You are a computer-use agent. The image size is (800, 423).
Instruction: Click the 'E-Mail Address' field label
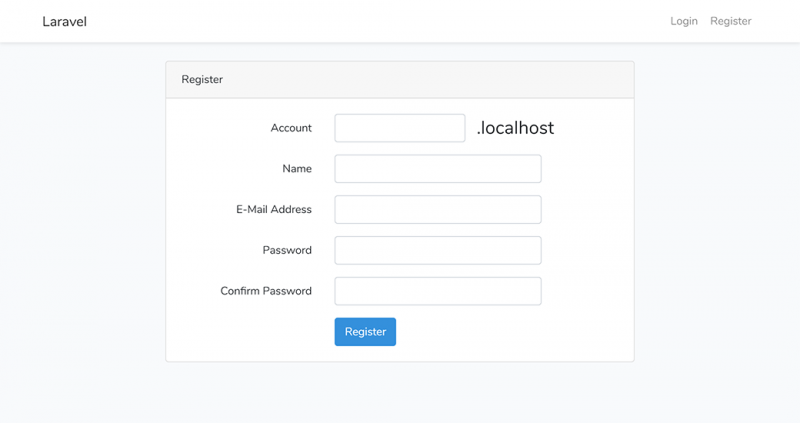click(x=274, y=210)
